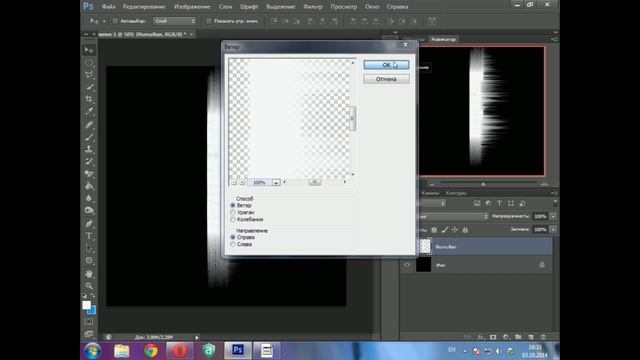640x360 pixels.
Task: Switch to the Каналы tab
Action: 430,193
